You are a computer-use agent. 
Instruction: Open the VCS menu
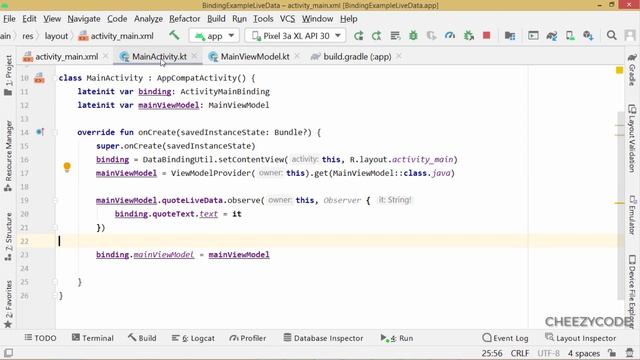(287, 19)
